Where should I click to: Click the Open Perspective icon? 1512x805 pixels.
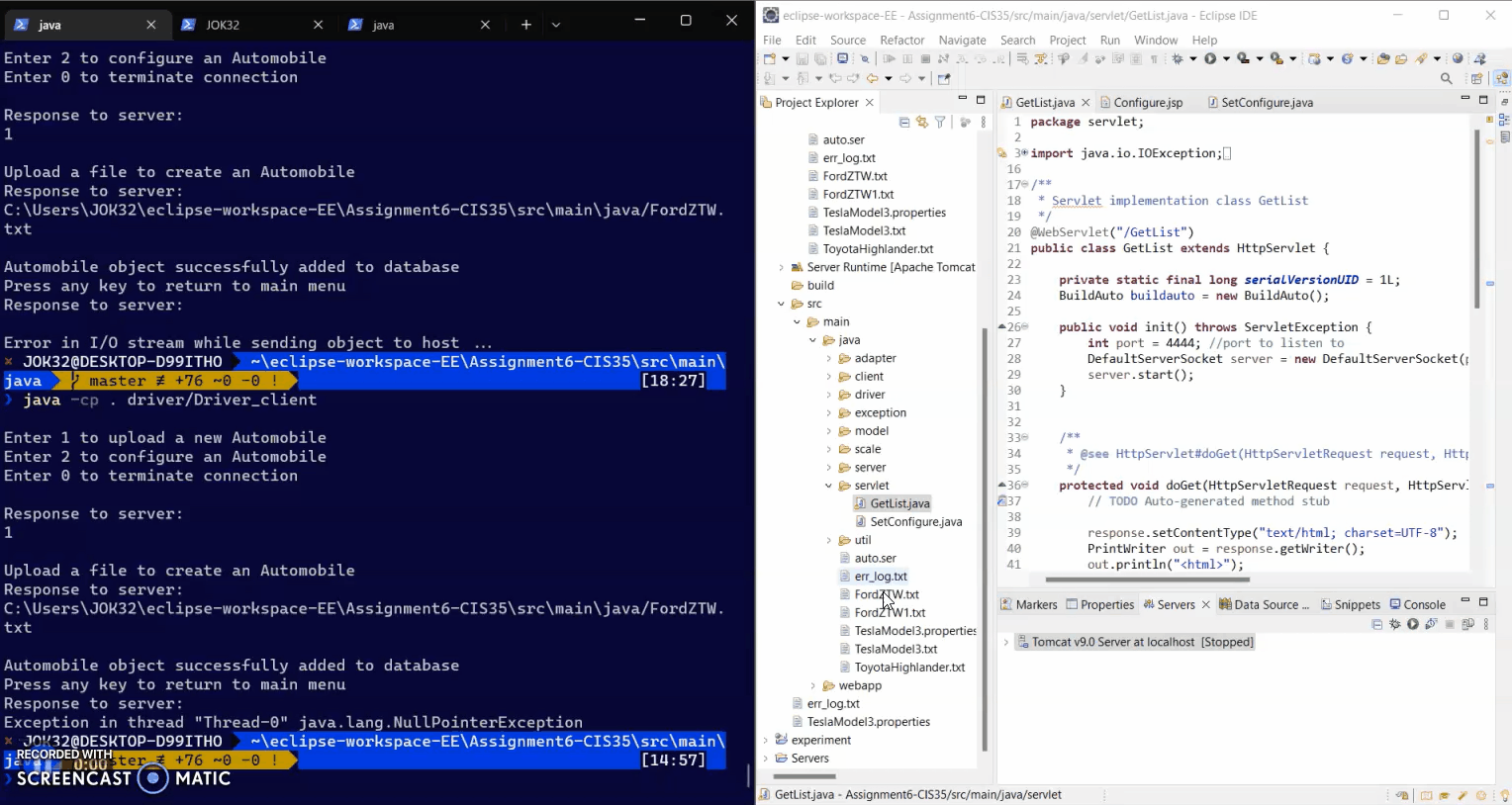[1476, 78]
